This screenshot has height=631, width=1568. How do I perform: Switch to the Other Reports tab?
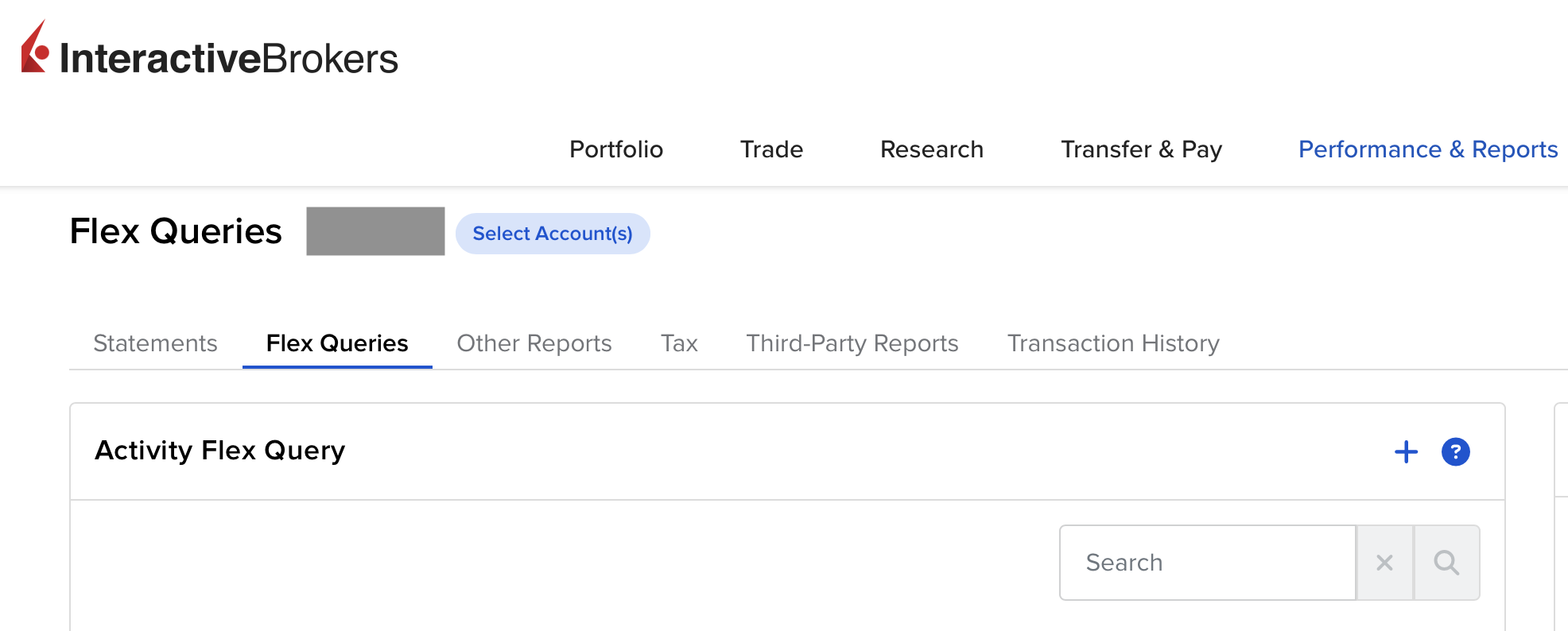(534, 343)
